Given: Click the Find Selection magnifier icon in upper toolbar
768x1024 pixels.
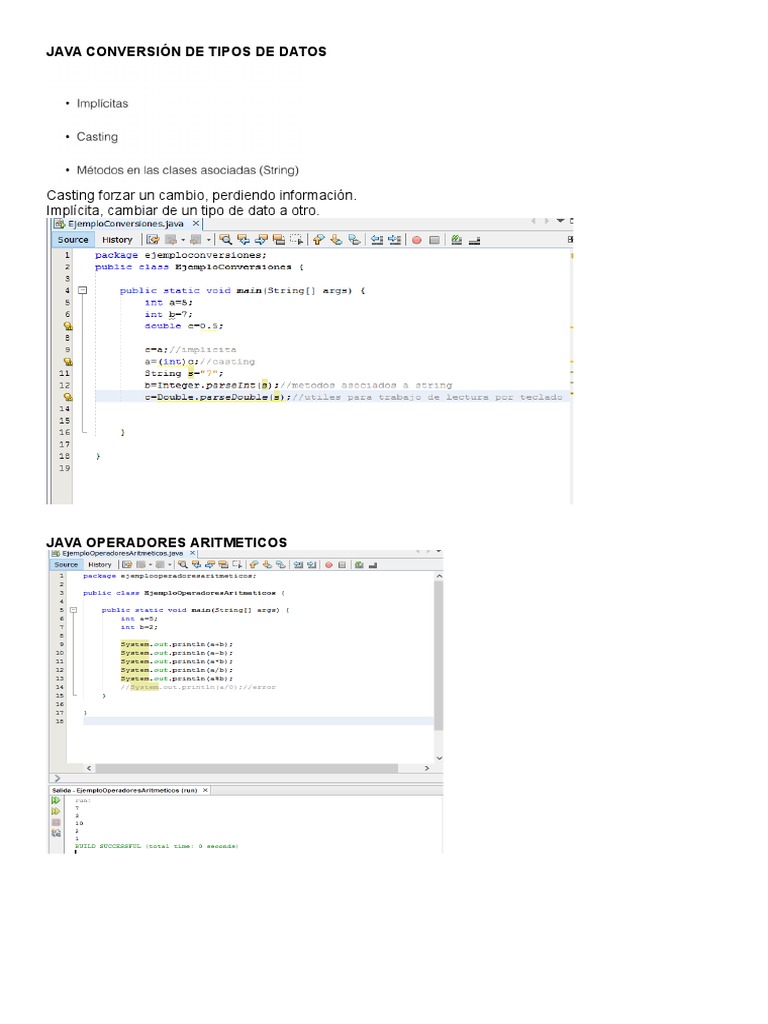Looking at the screenshot, I should [226, 240].
